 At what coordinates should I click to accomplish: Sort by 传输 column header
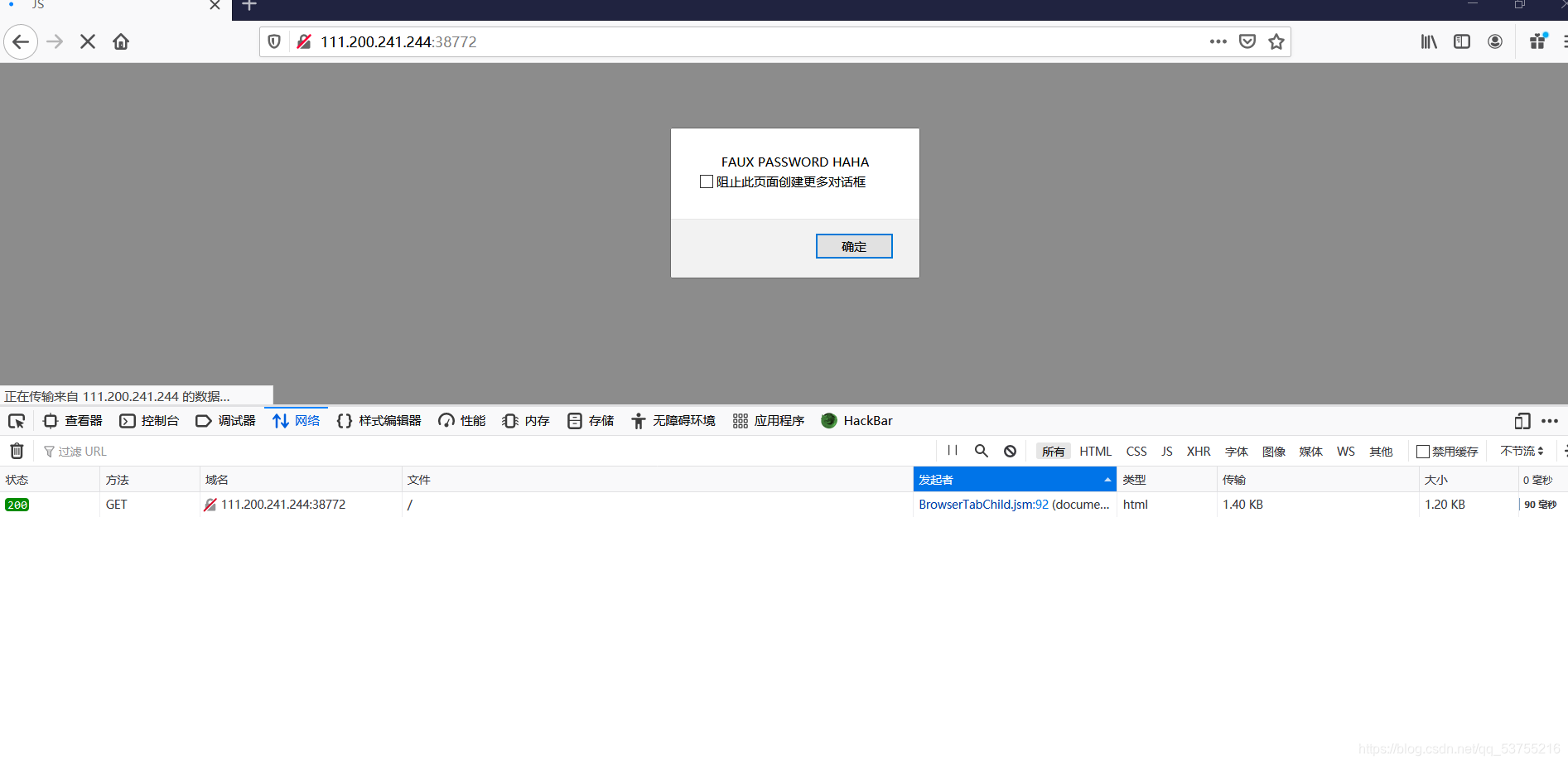(1318, 480)
